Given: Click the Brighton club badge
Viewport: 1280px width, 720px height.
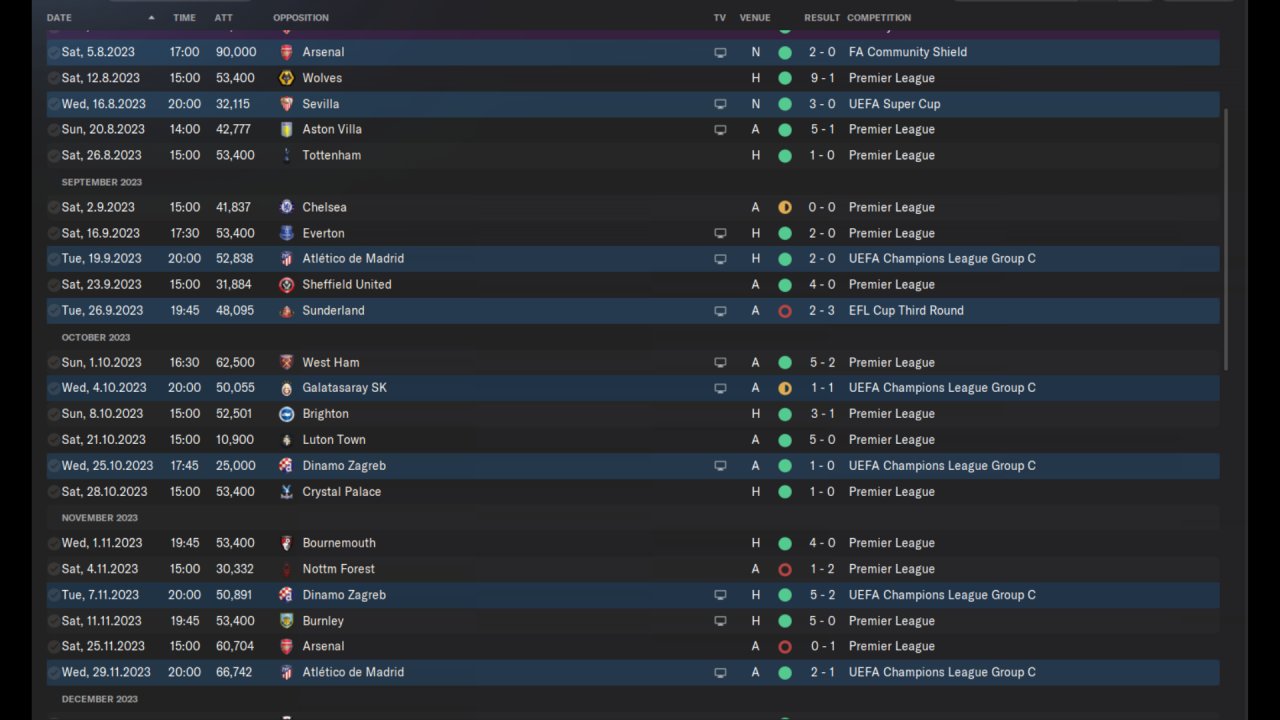Looking at the screenshot, I should [x=287, y=414].
